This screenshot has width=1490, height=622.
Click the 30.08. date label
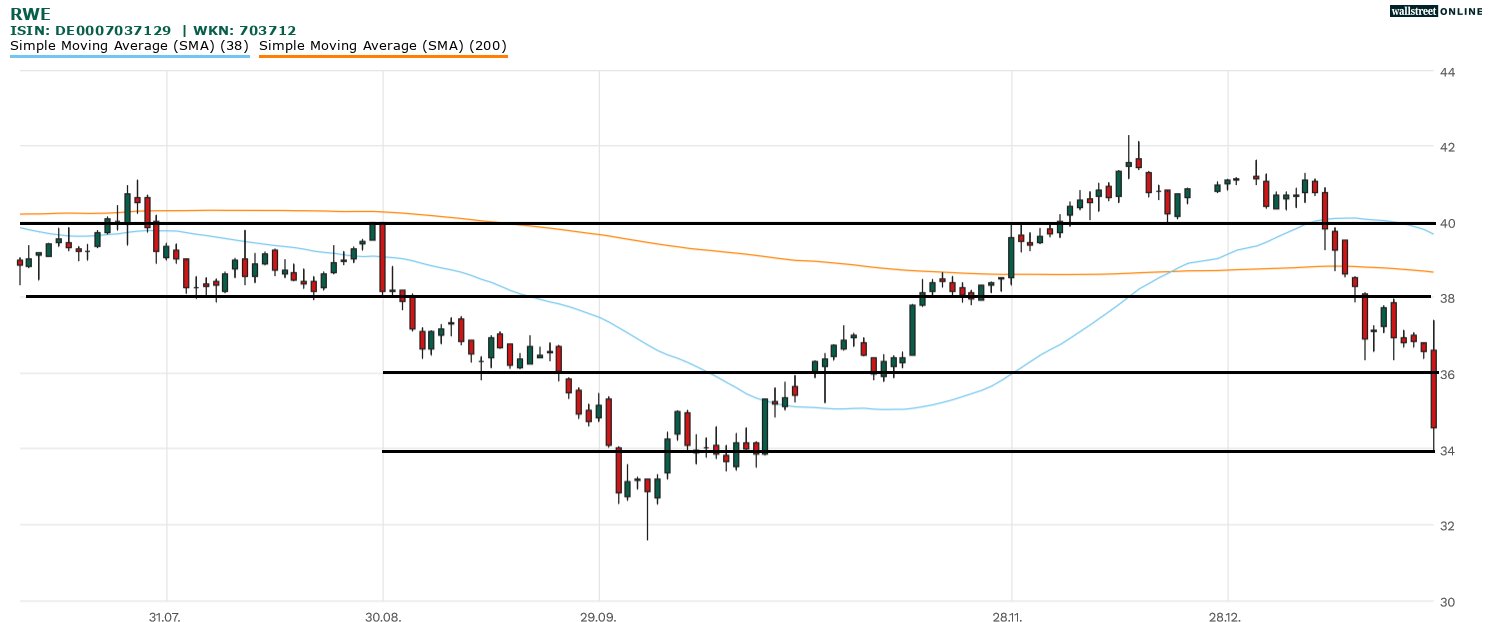382,616
